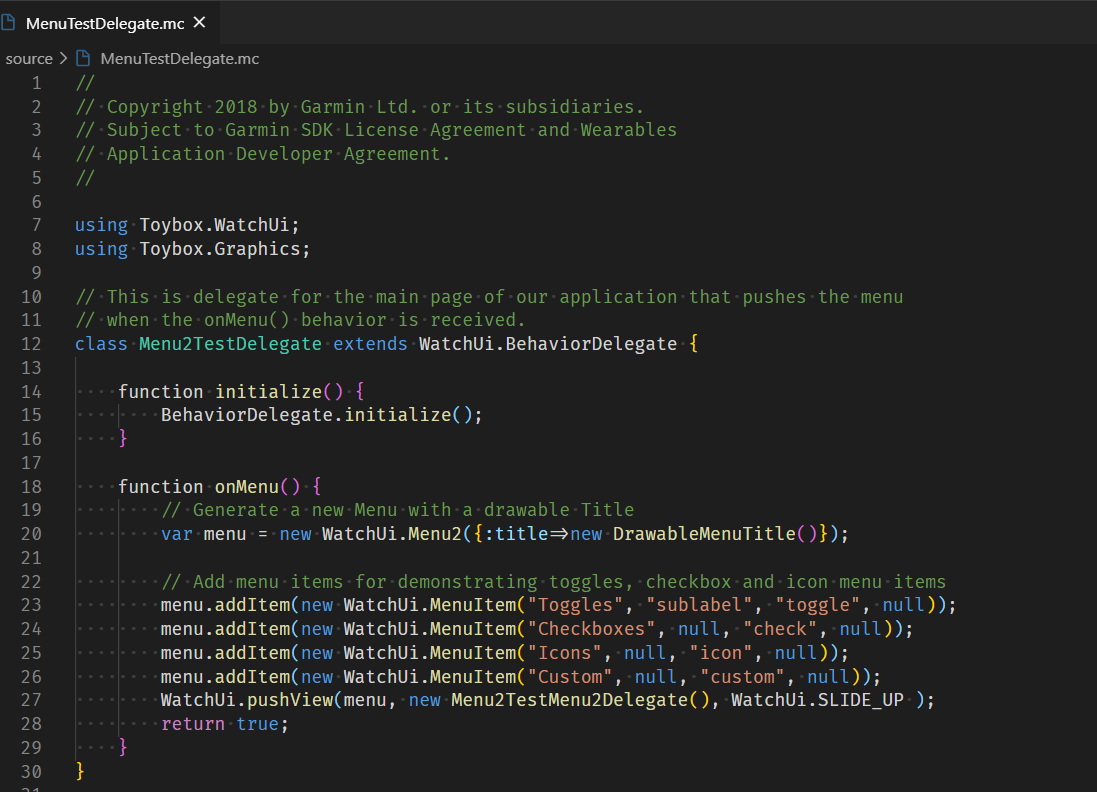Click 'WatchUi.SLIDE_UP' on line 27
Image resolution: width=1097 pixels, height=792 pixels.
click(x=817, y=700)
